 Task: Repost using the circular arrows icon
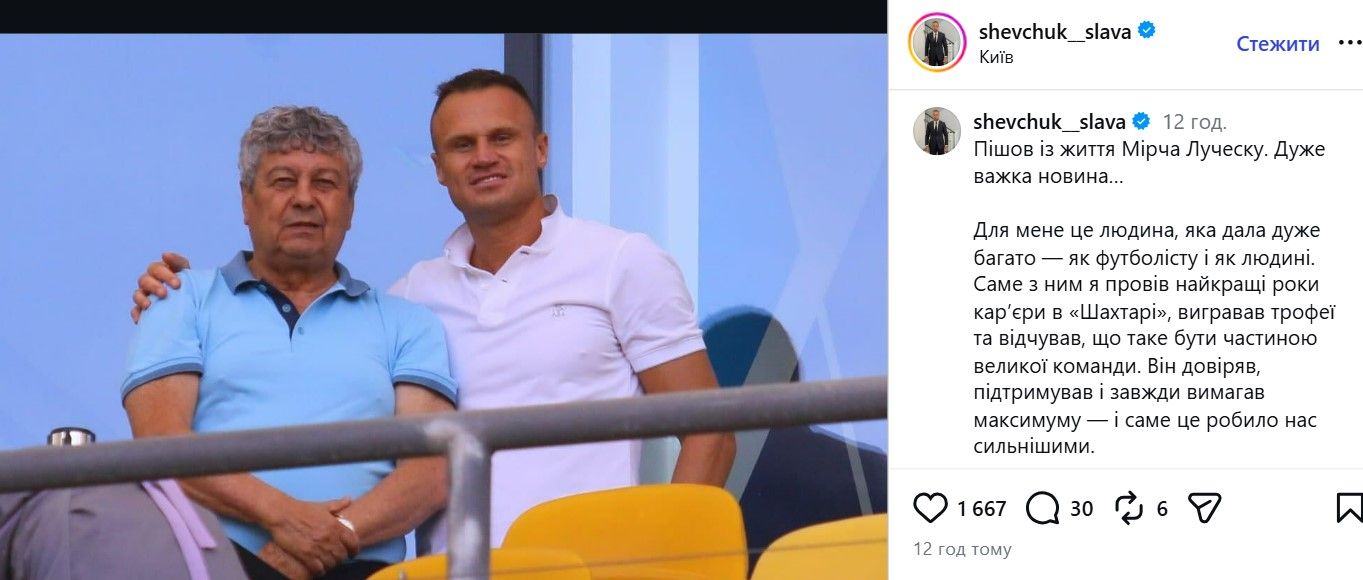[x=1128, y=508]
